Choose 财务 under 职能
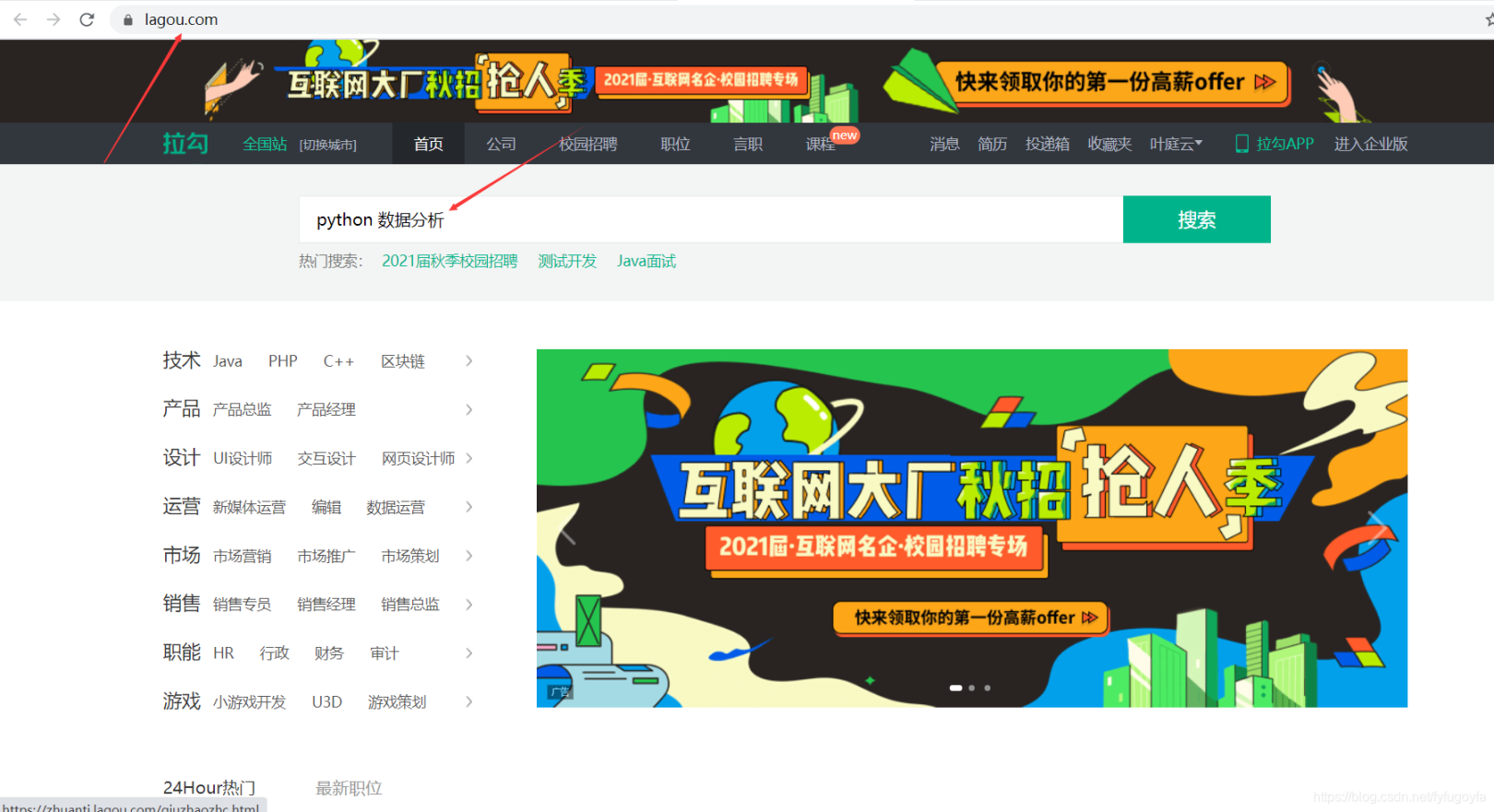The image size is (1494, 812). [329, 653]
